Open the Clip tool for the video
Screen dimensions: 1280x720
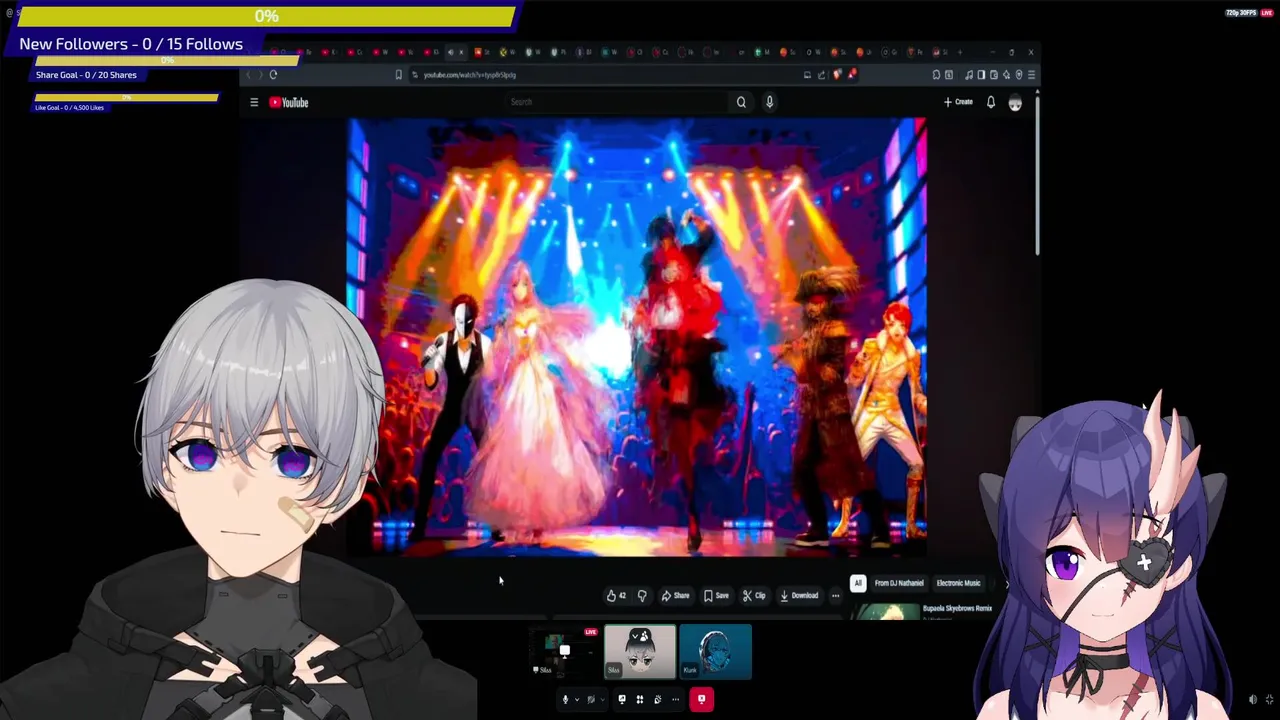tap(754, 596)
